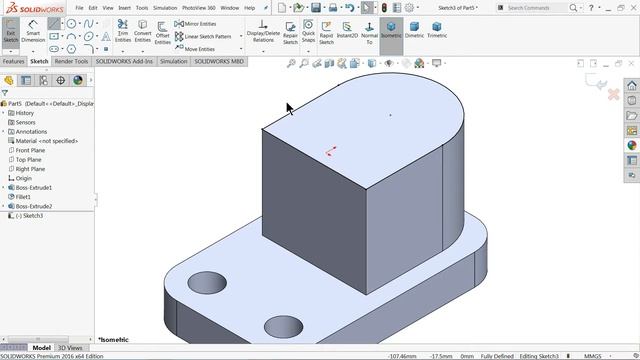Click the Exit Sketch button

11,31
